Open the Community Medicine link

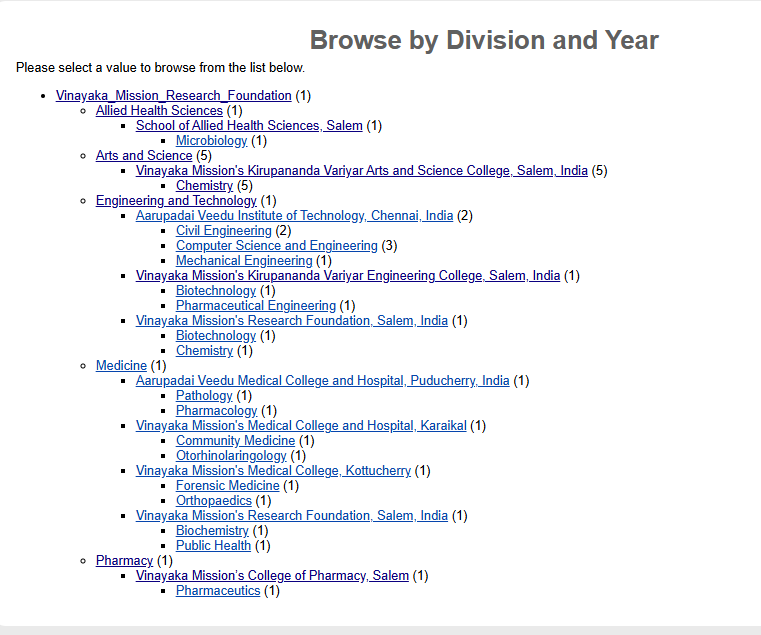[x=235, y=441]
